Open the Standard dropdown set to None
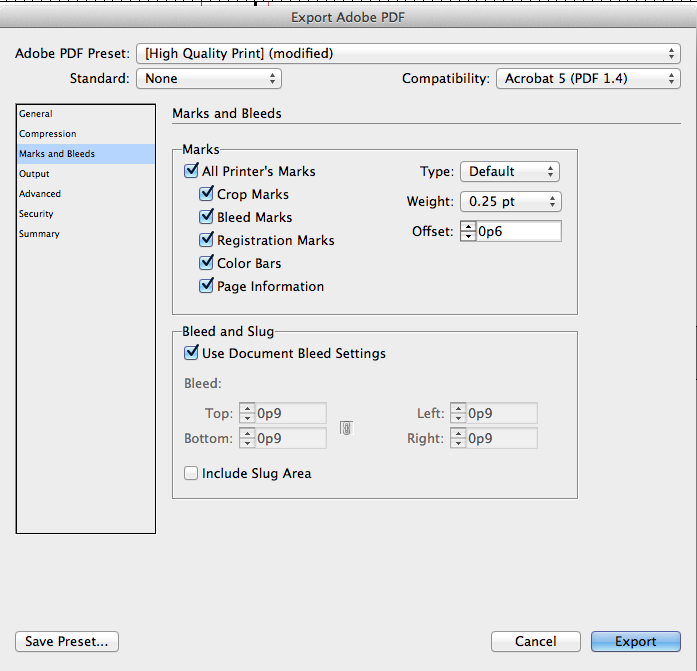 [209, 79]
